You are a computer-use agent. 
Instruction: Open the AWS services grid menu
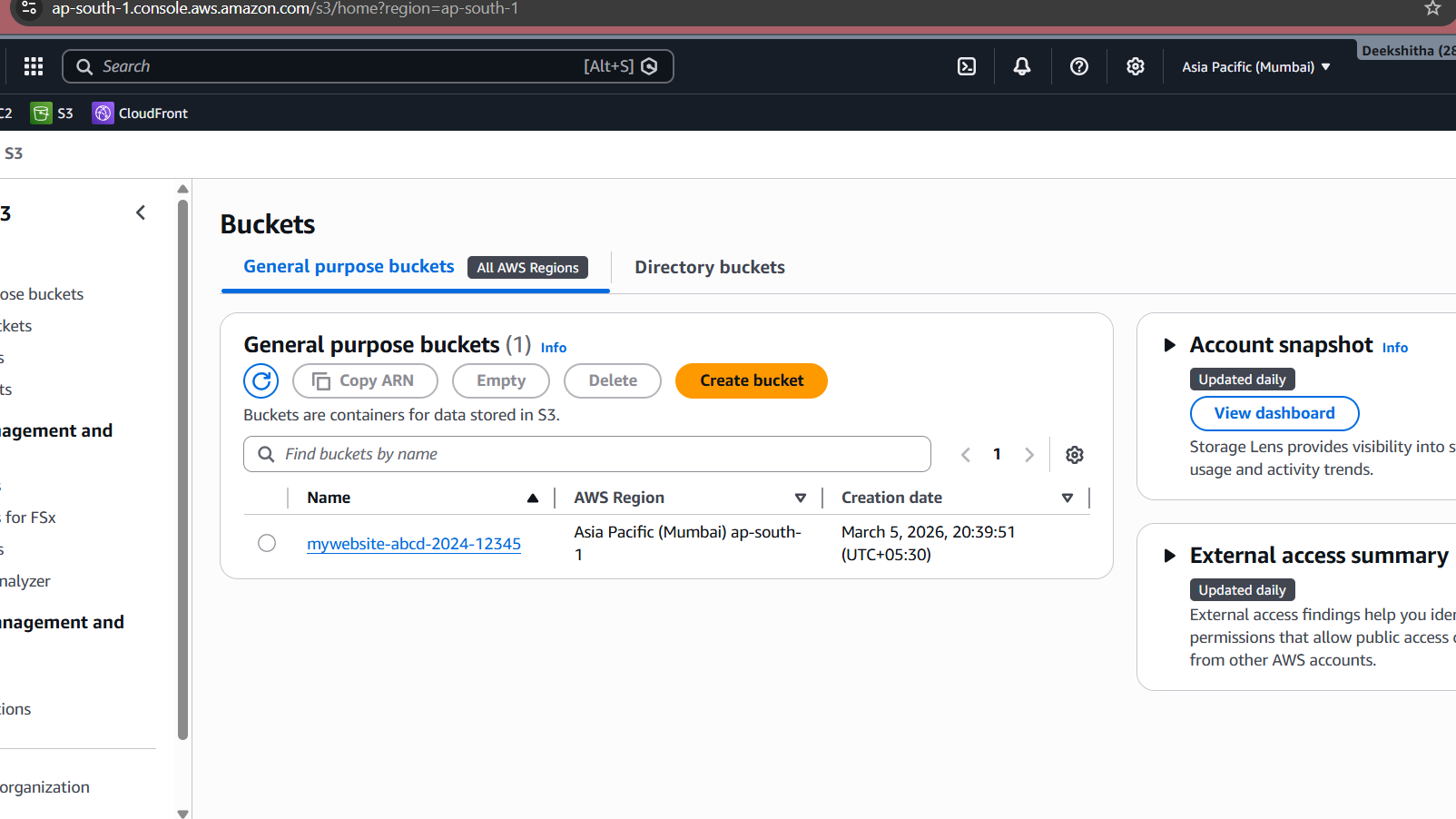click(34, 66)
